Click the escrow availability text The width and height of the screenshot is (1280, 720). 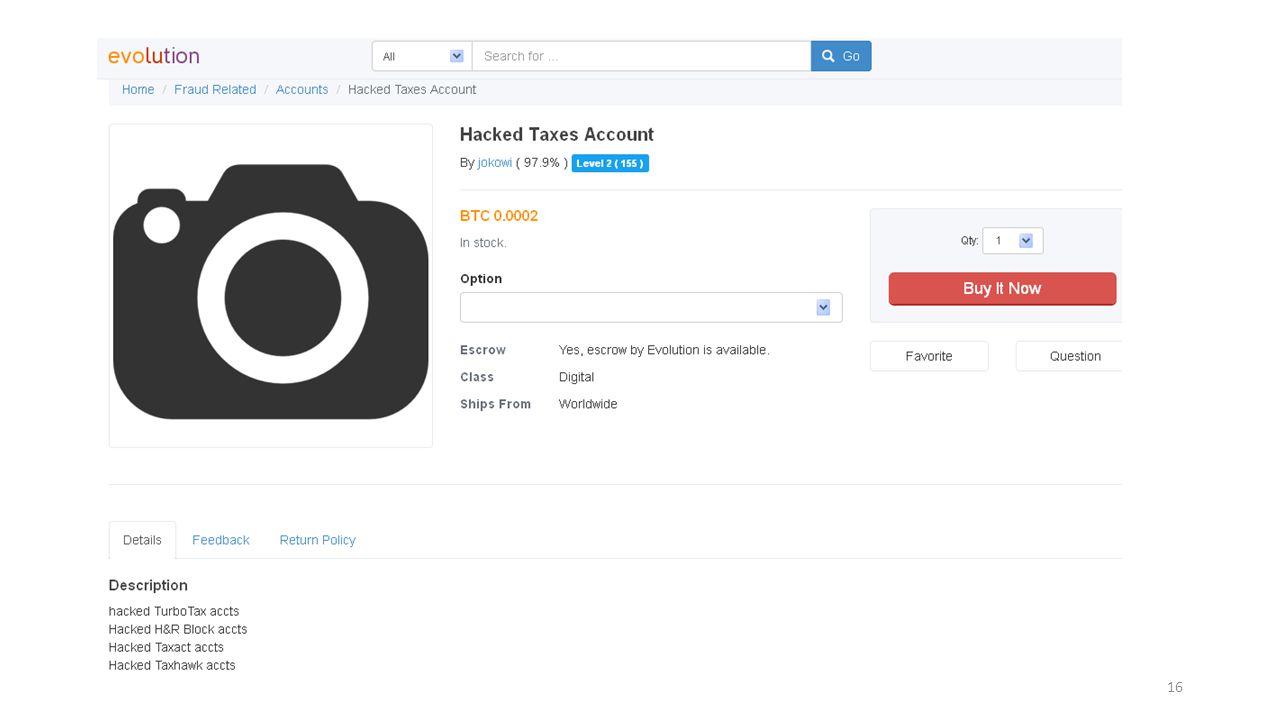click(x=664, y=350)
